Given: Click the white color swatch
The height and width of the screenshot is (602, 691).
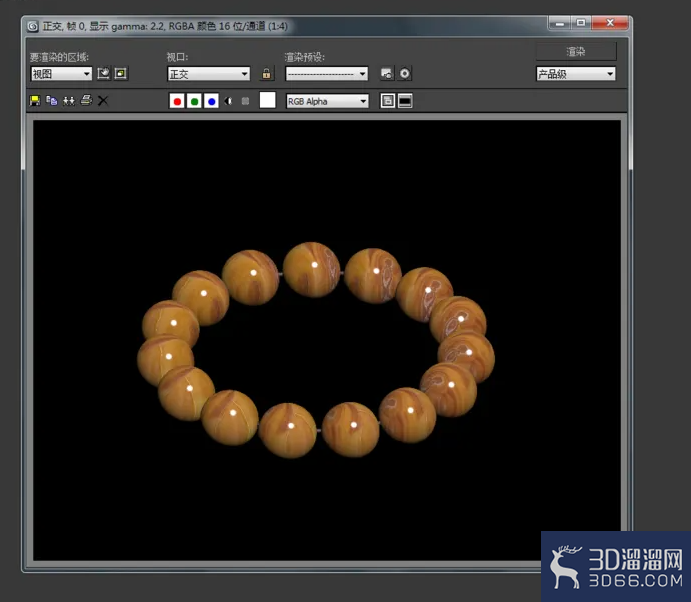Looking at the screenshot, I should tap(267, 100).
